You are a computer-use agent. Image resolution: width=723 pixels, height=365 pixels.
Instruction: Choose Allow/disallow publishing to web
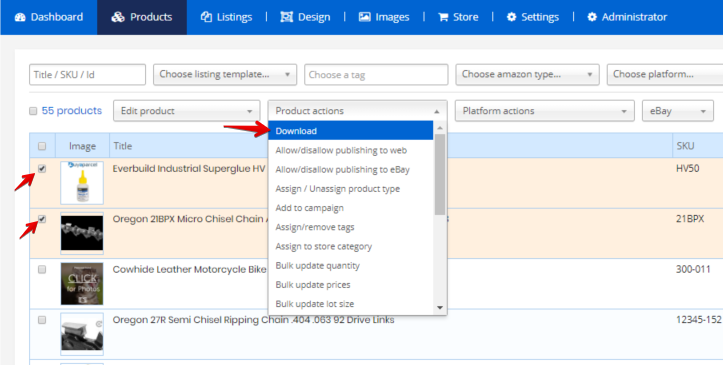(x=350, y=150)
